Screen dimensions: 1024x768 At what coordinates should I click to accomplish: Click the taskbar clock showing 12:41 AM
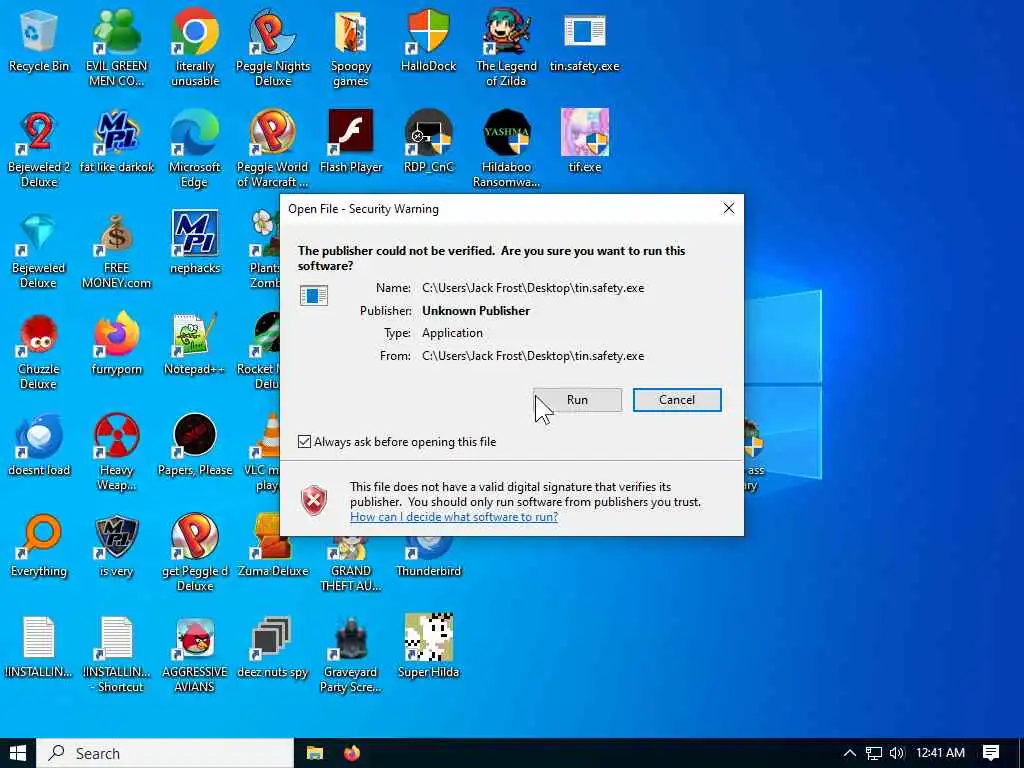point(940,753)
